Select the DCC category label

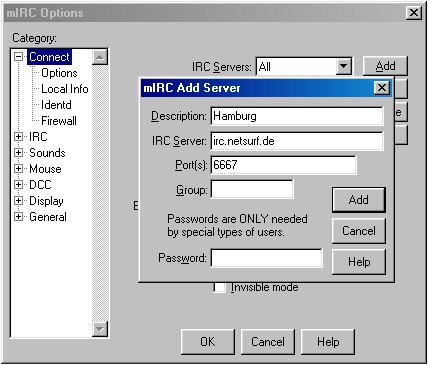click(x=40, y=184)
